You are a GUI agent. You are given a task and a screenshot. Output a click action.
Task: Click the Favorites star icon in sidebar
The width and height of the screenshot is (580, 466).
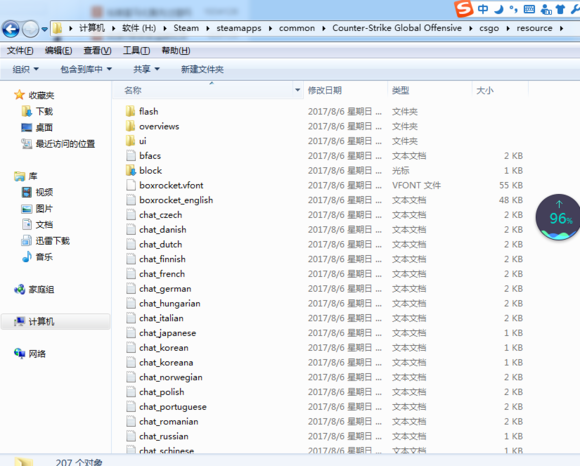pyautogui.click(x=19, y=95)
